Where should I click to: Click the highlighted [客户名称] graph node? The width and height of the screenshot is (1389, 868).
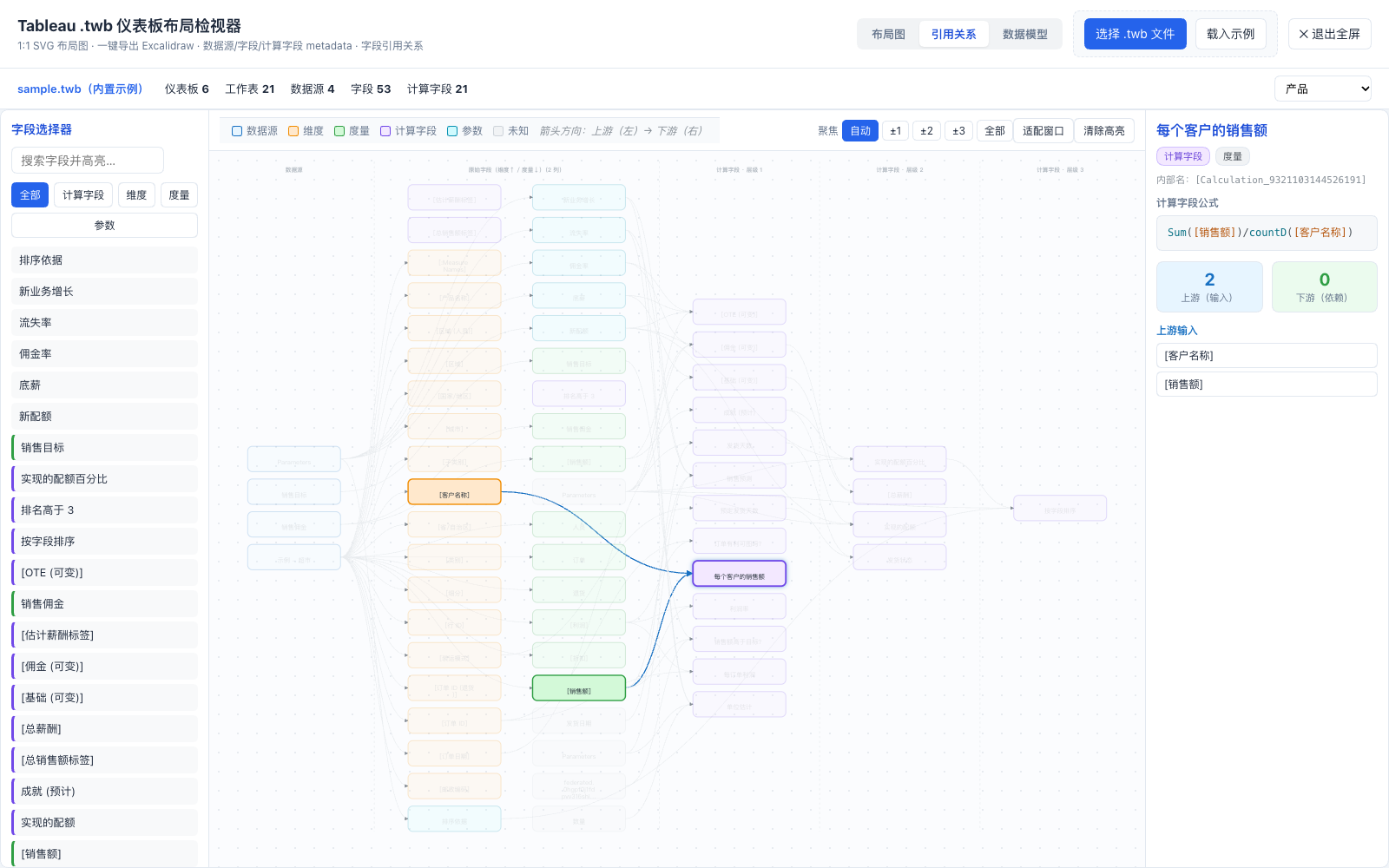tap(454, 492)
